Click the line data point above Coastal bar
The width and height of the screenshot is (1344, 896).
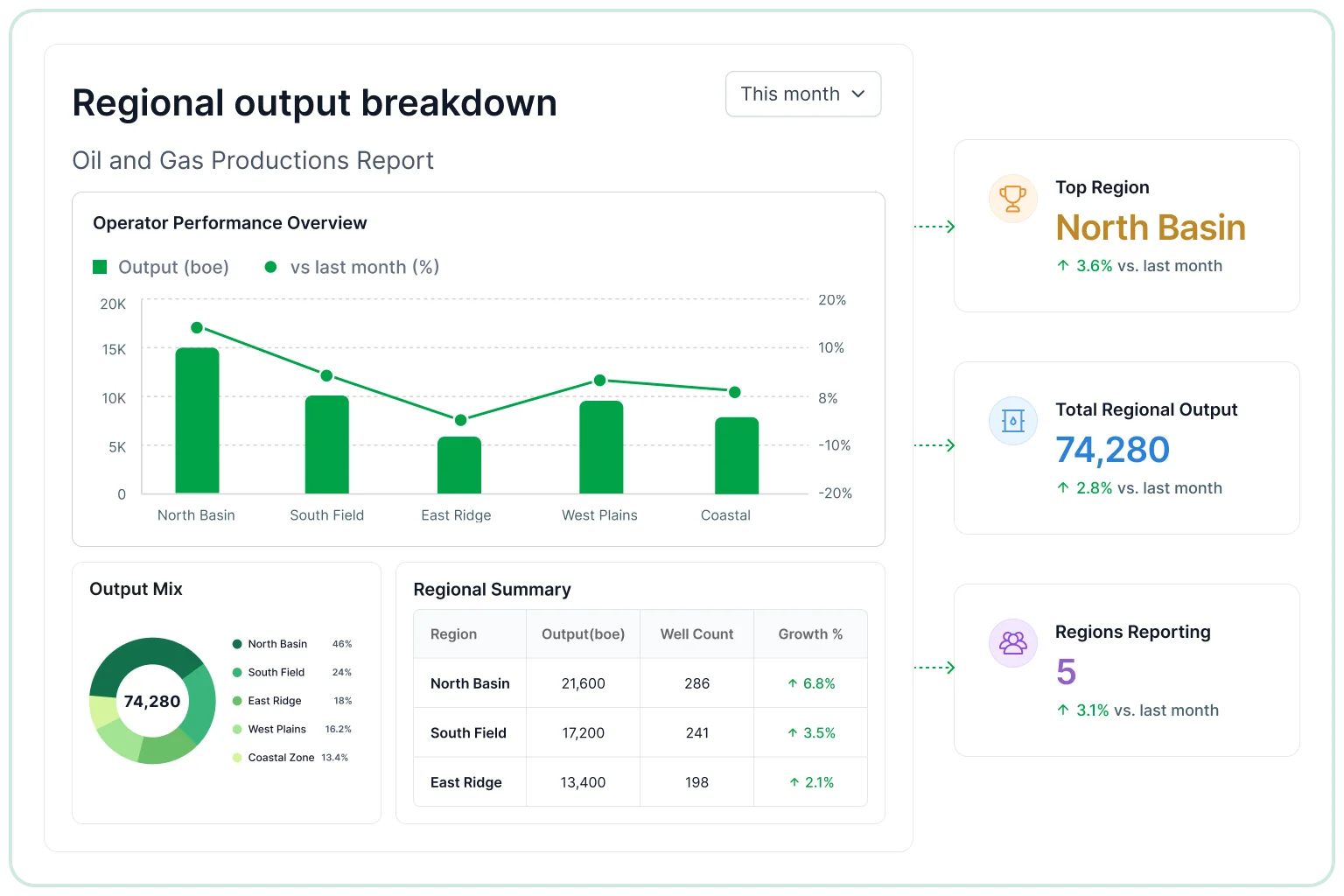point(735,392)
